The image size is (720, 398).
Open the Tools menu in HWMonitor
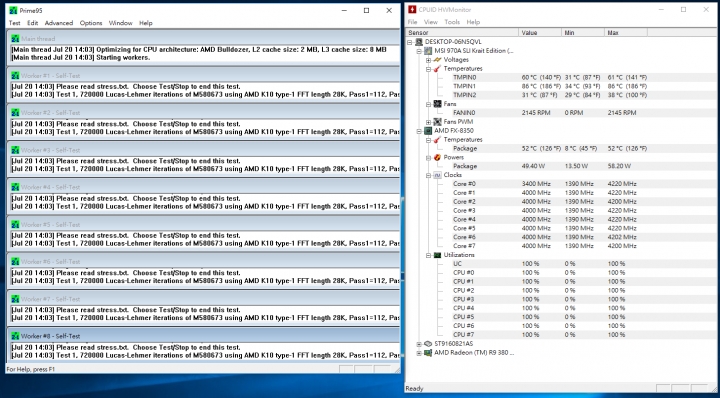coord(452,22)
